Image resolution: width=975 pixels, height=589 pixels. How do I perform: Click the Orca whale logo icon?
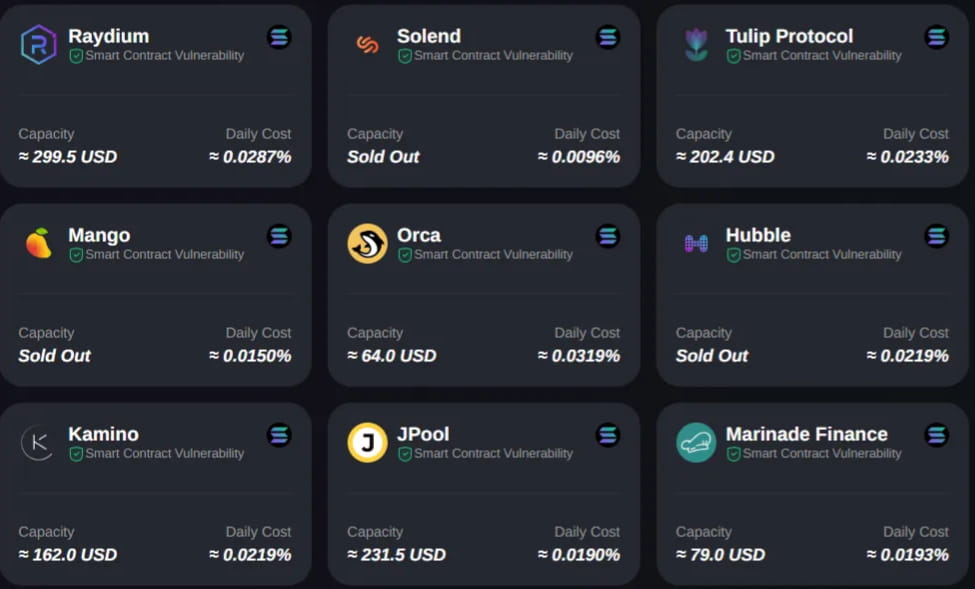pyautogui.click(x=367, y=243)
